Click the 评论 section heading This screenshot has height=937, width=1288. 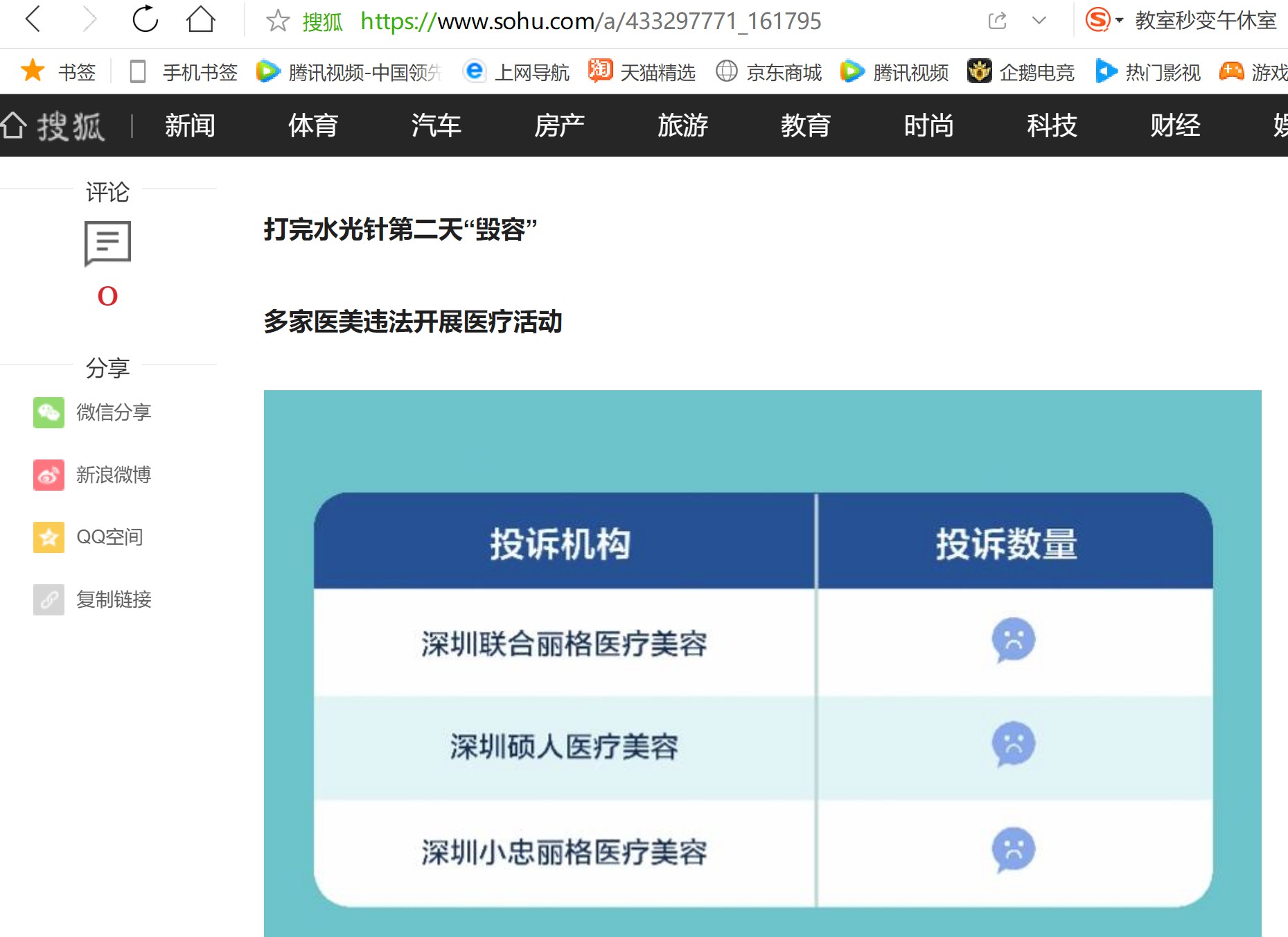tap(107, 192)
